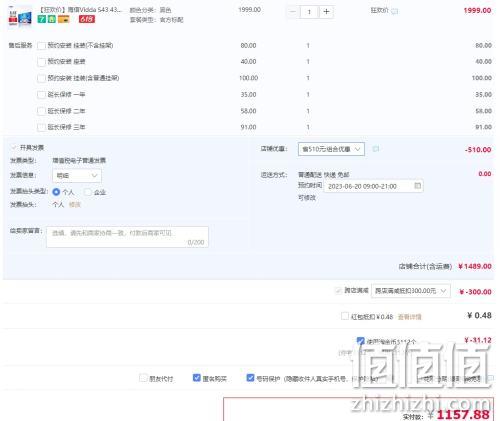Check 延长保修 二年 option
This screenshot has height=421, width=500.
(x=41, y=111)
